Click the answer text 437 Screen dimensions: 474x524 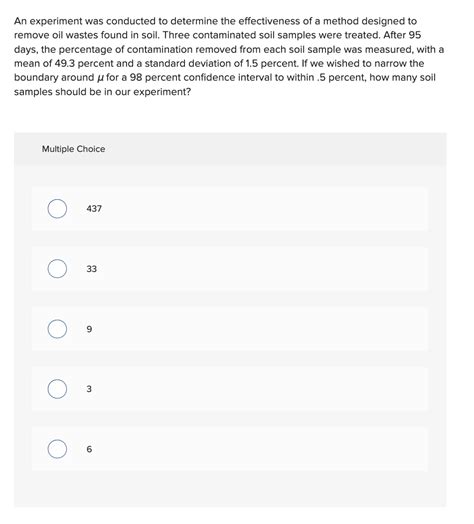(x=94, y=209)
